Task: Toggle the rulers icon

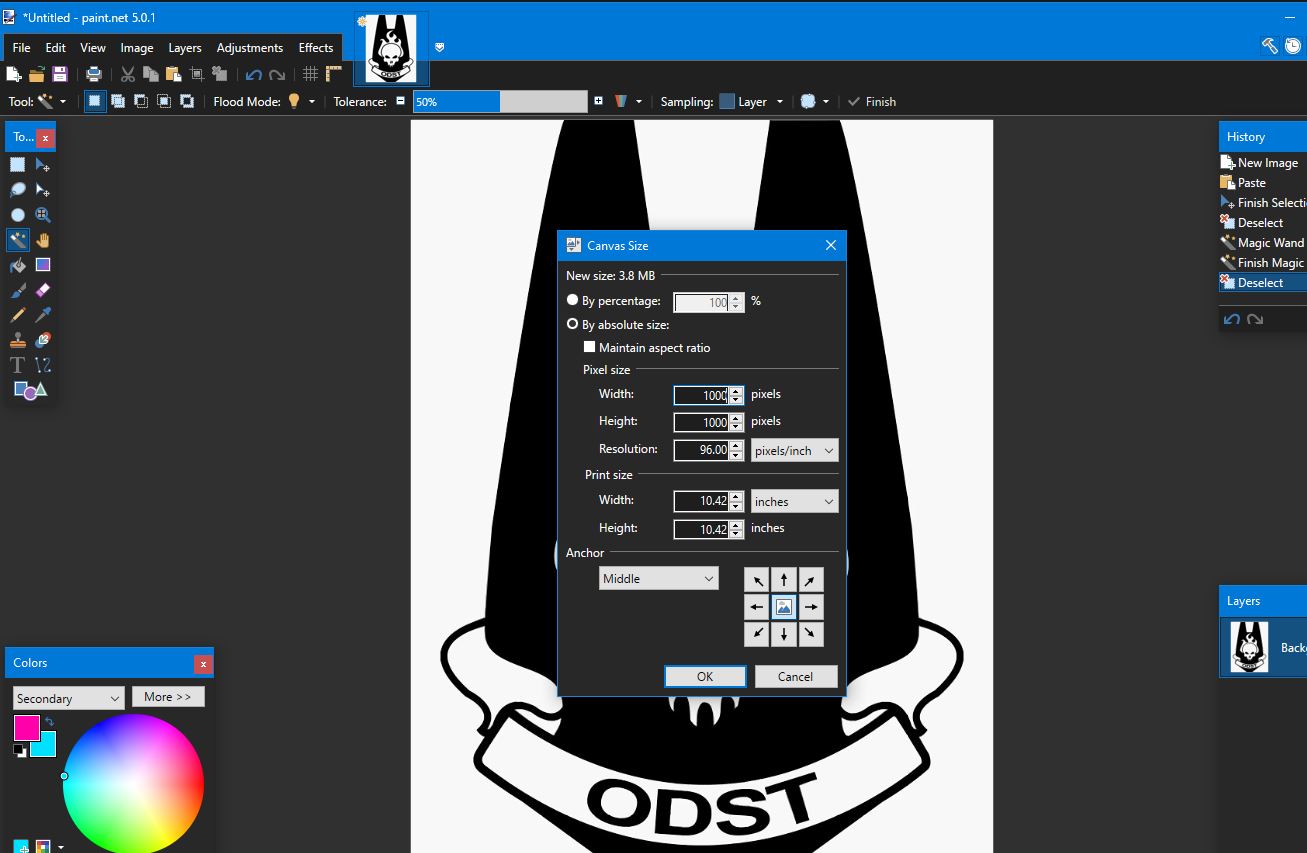Action: (334, 74)
